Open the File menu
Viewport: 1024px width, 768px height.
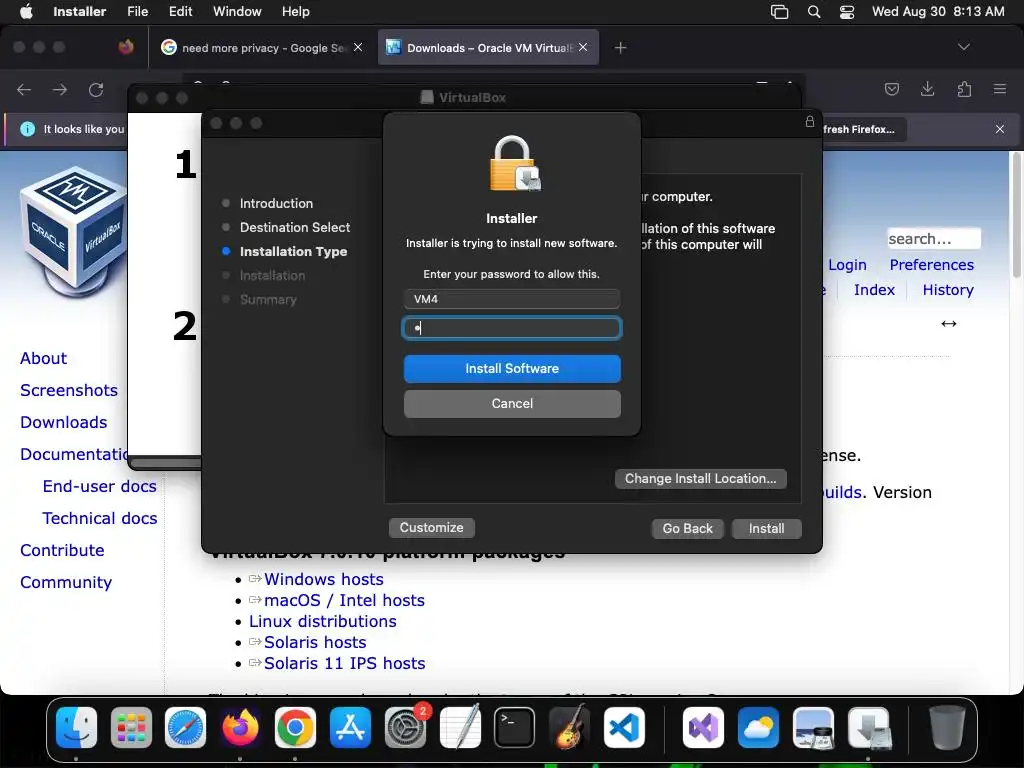[137, 12]
